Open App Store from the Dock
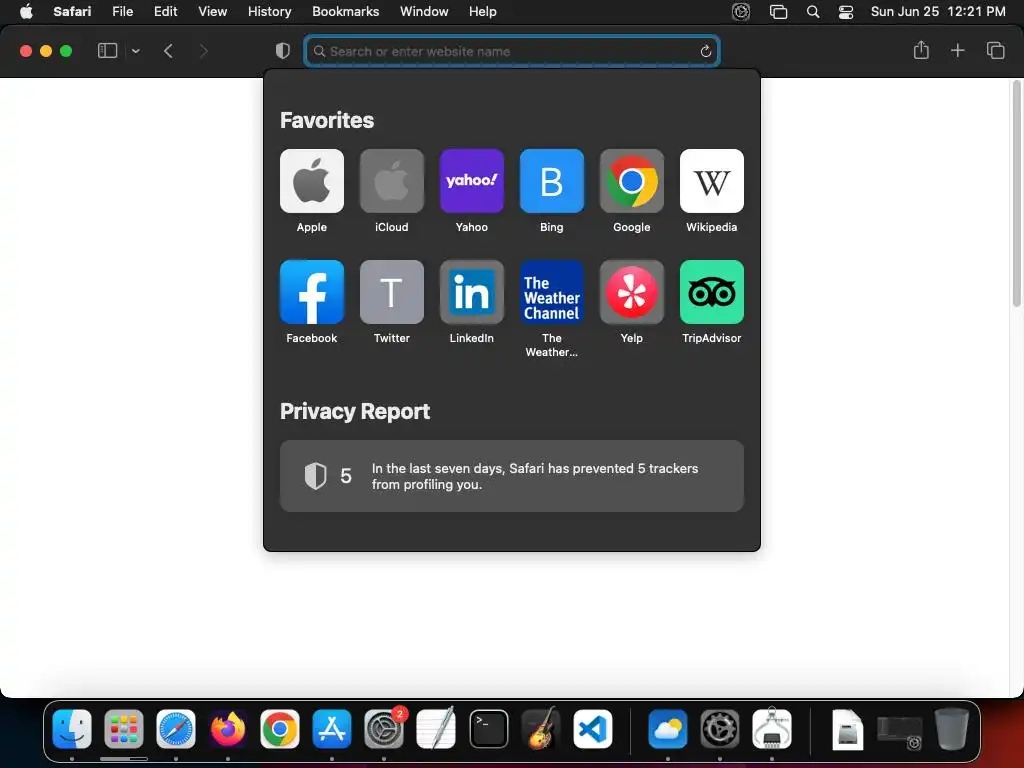The image size is (1024, 768). tap(332, 729)
